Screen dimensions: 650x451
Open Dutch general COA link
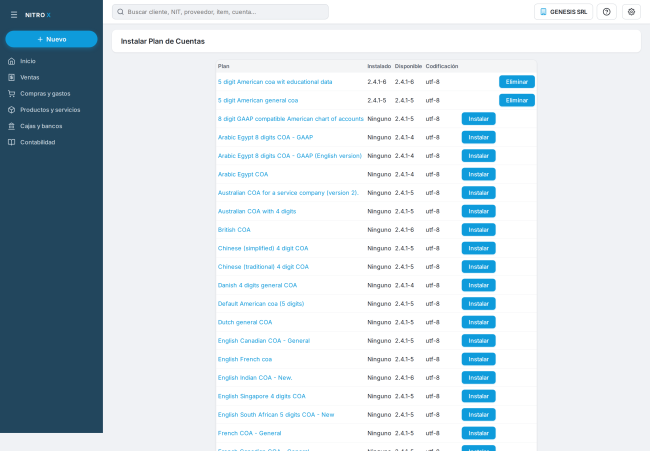[245, 322]
